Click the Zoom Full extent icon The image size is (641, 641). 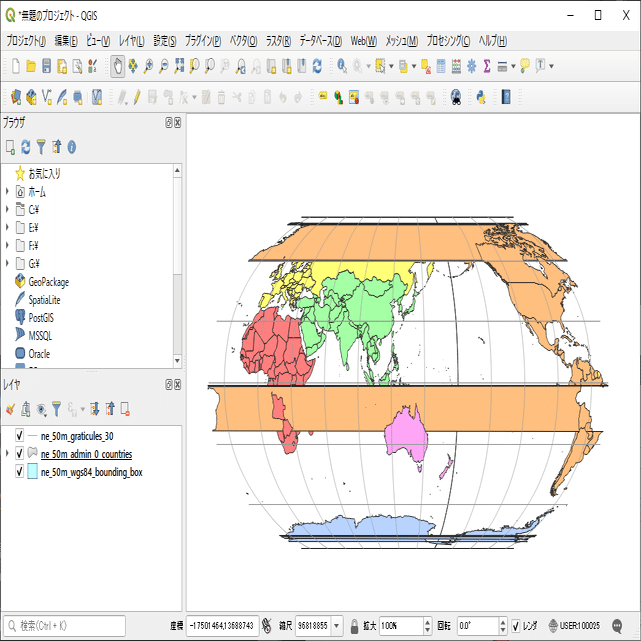pos(179,66)
